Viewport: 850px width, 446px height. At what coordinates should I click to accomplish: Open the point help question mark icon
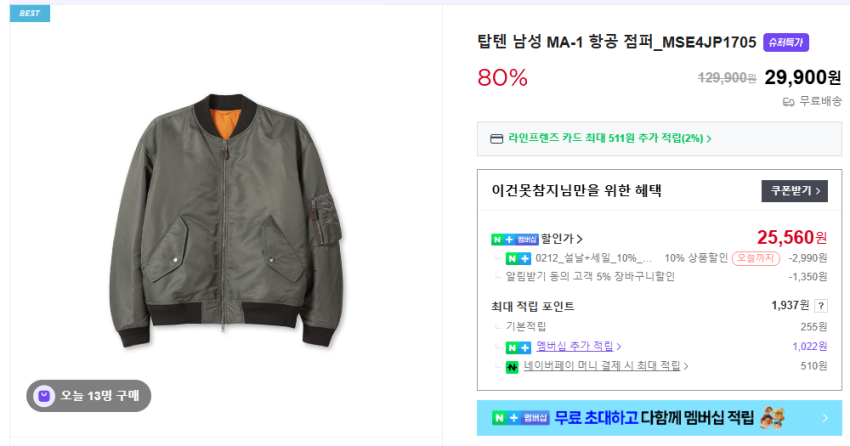[822, 306]
